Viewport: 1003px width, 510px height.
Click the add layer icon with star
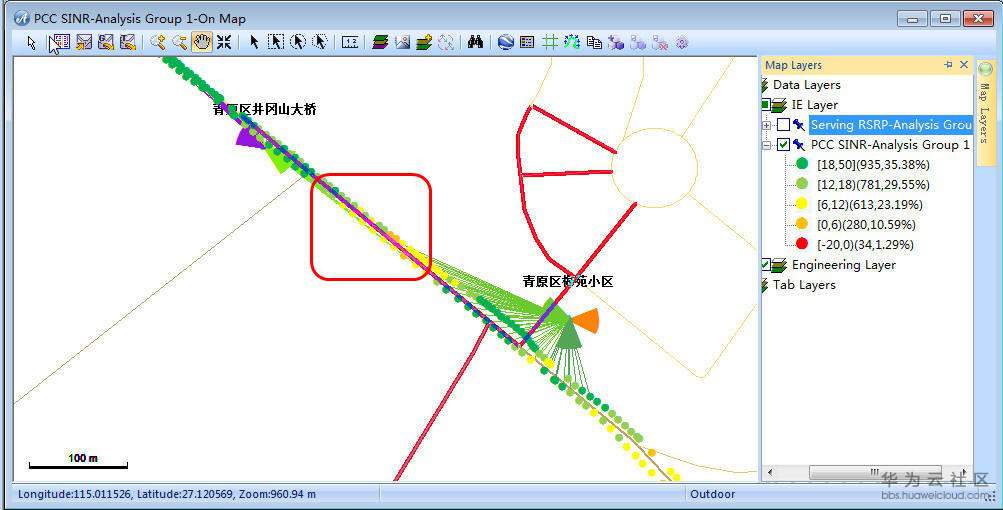click(424, 43)
